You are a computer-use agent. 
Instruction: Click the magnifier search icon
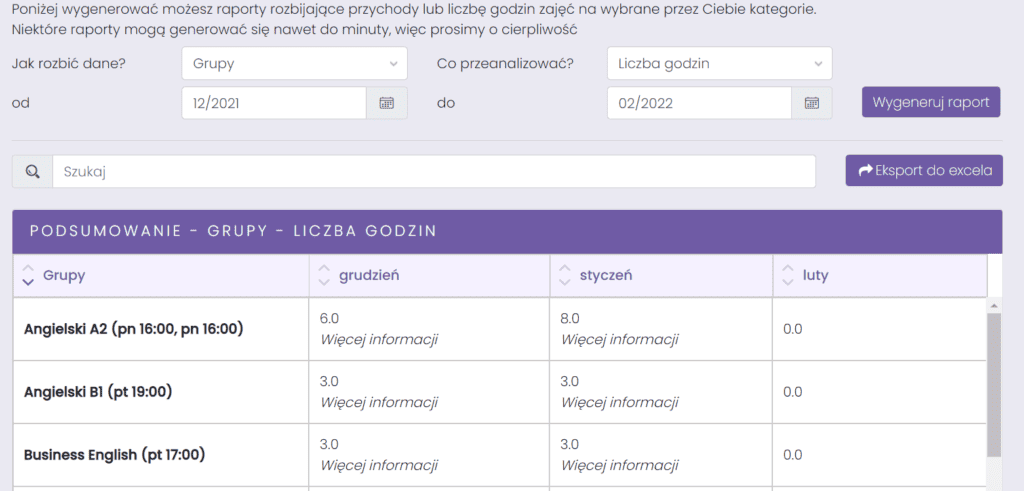33,171
